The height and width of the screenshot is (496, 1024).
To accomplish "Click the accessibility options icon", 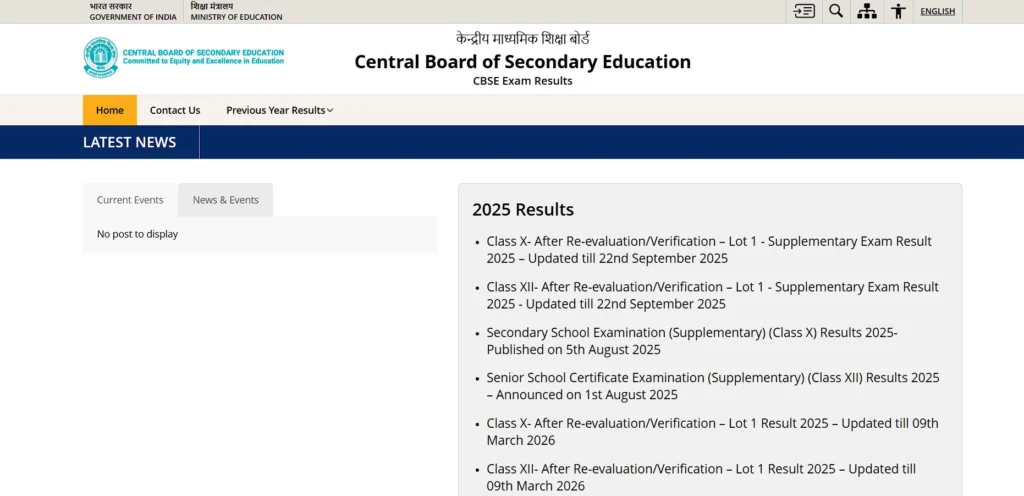I will (x=898, y=11).
